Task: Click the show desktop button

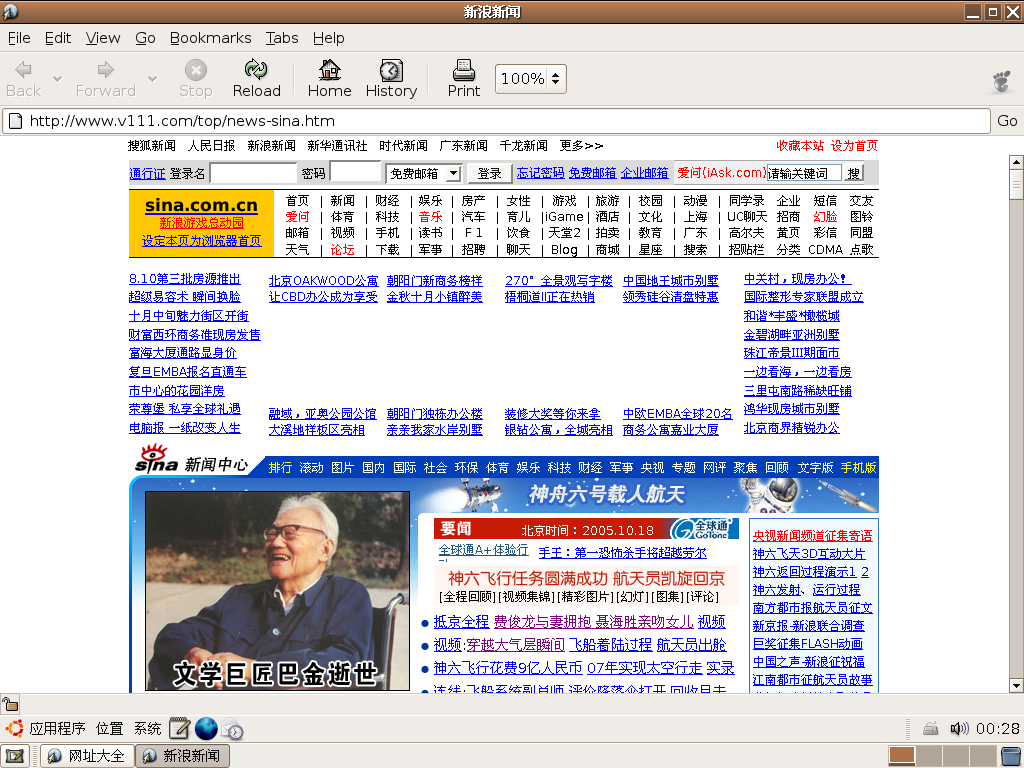Action: [x=15, y=756]
